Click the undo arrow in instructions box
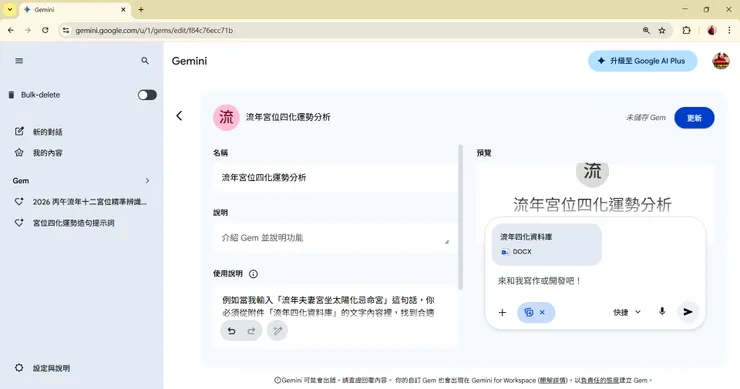 [231, 331]
